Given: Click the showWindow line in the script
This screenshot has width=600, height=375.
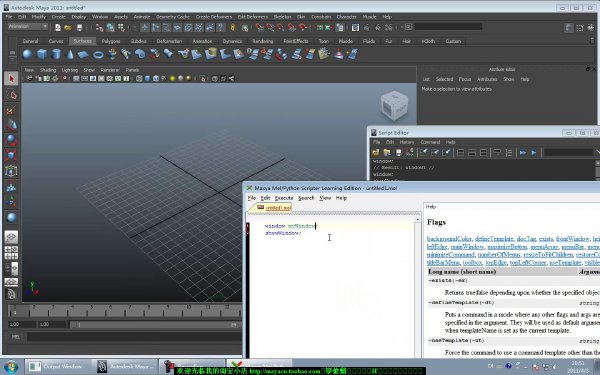Looking at the screenshot, I should click(283, 233).
